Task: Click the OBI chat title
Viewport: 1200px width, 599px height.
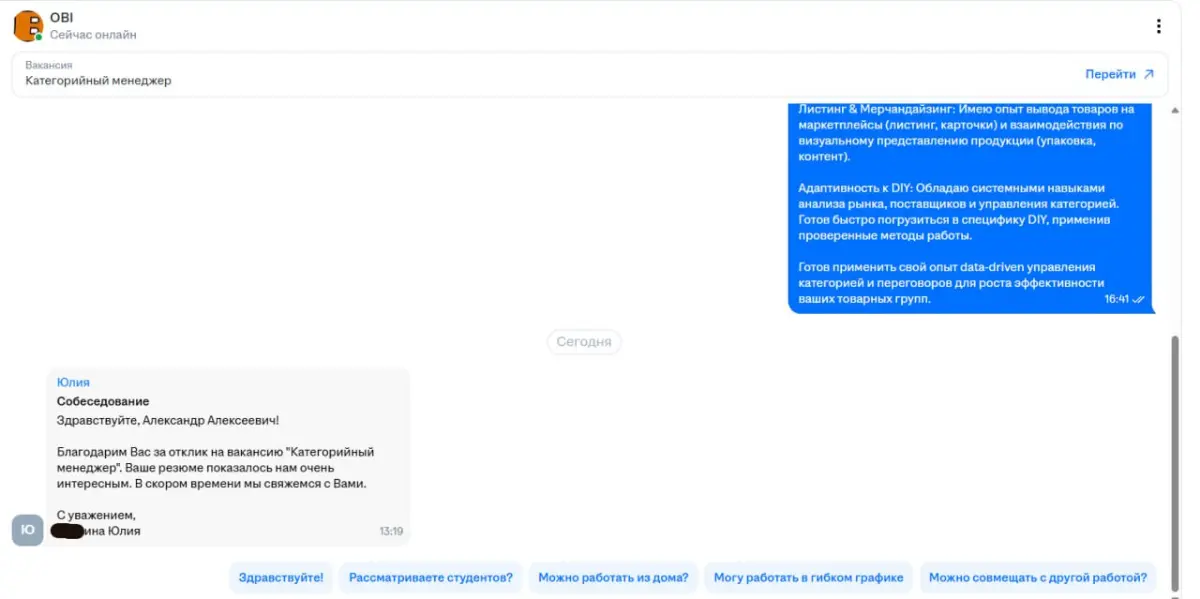Action: point(62,18)
